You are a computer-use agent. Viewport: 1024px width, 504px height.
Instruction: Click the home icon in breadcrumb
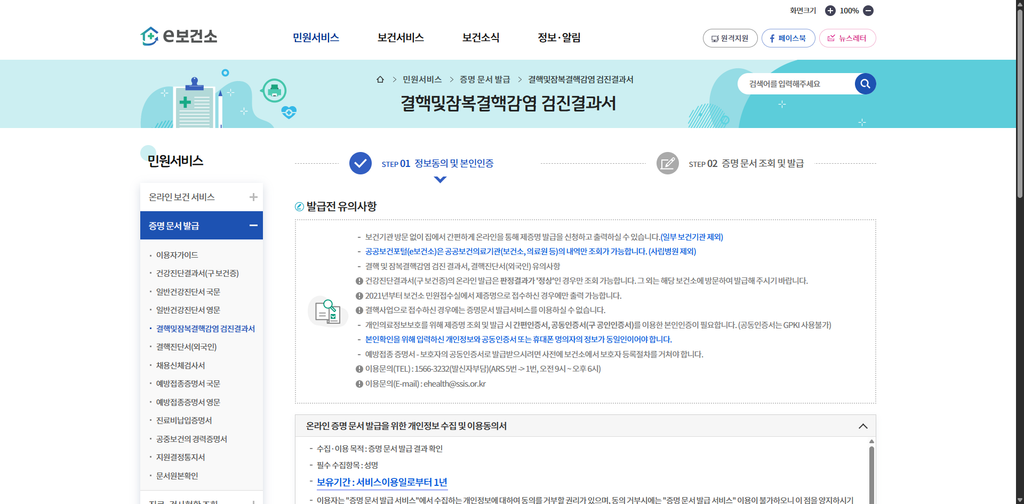point(379,80)
